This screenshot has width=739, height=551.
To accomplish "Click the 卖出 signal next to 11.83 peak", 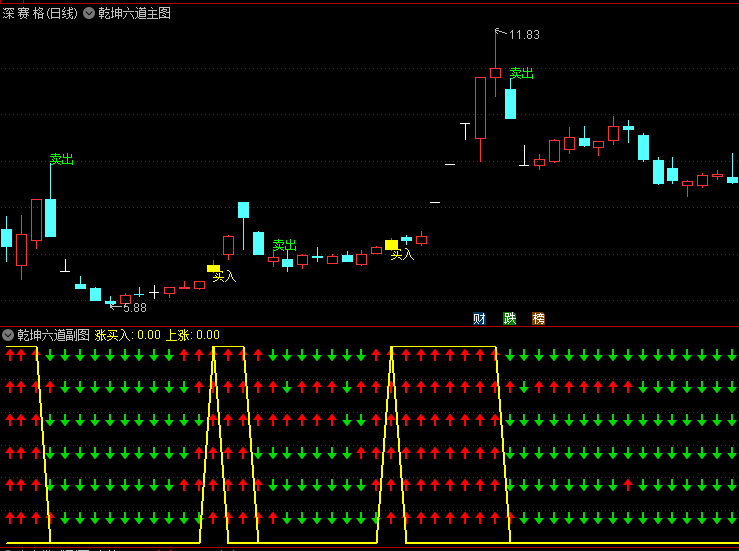I will tap(521, 73).
